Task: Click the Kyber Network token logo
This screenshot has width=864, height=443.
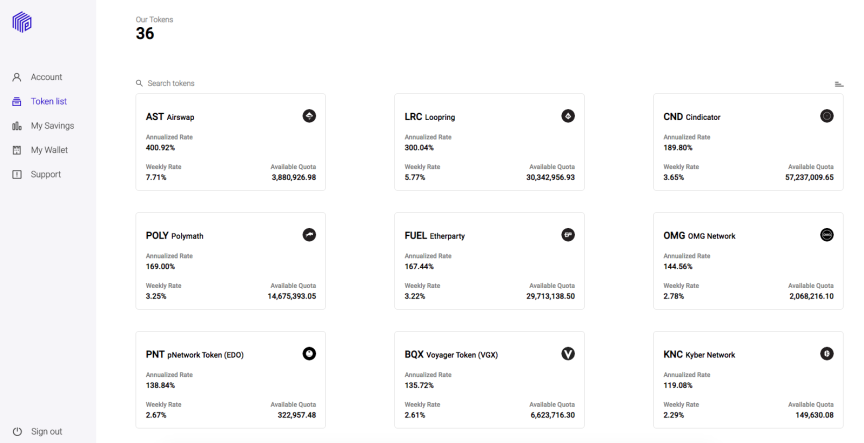Action: (x=827, y=354)
